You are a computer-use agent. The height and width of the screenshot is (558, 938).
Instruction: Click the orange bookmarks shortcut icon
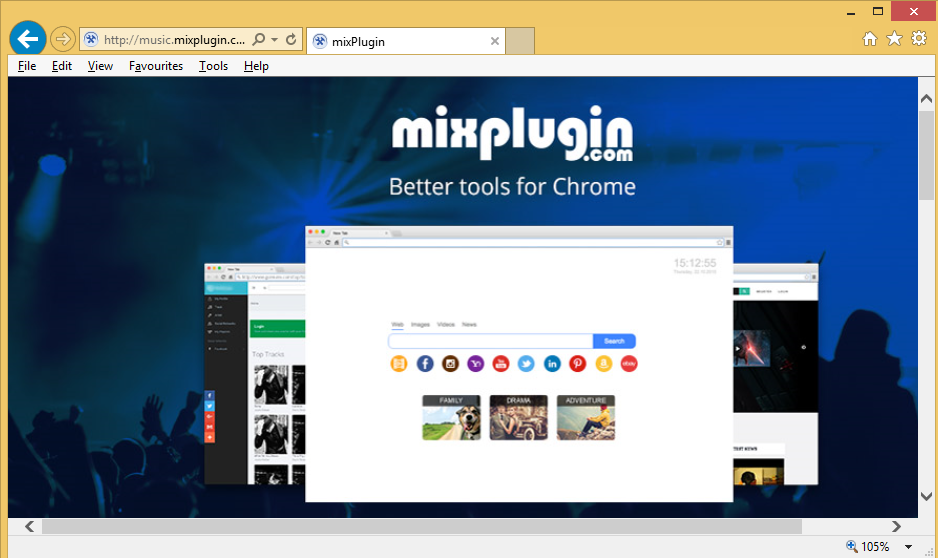[399, 363]
